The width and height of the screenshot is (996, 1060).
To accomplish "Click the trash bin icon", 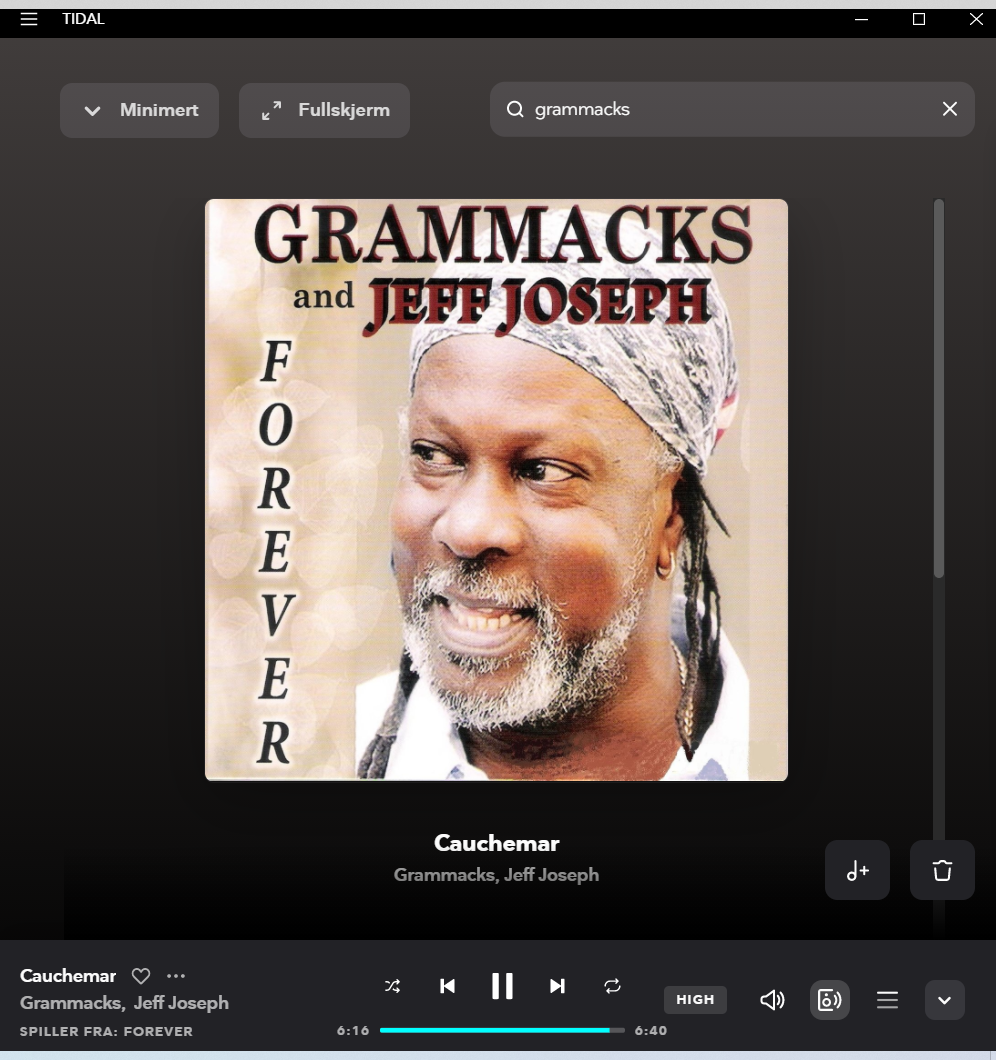I will 942,870.
